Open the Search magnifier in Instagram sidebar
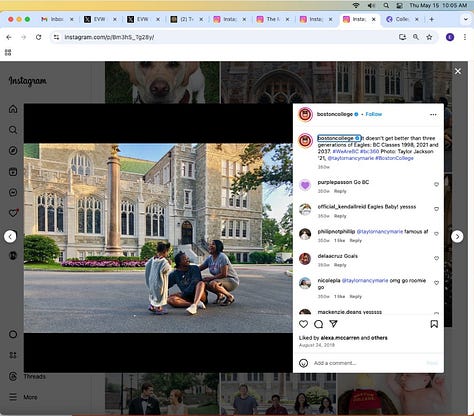This screenshot has height=416, width=474. point(13,130)
